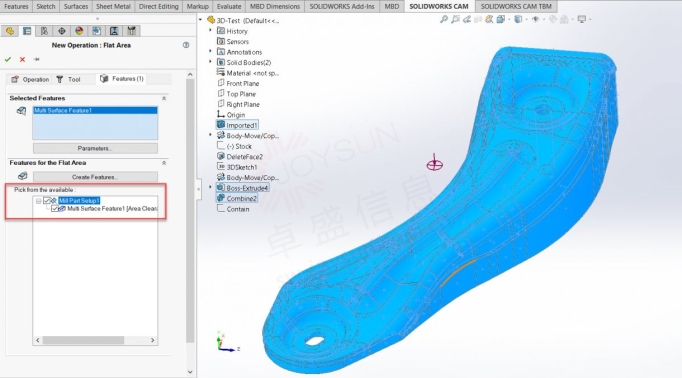Cancel the operation with the red X
Viewport: 682px width, 378px height.
(22, 59)
